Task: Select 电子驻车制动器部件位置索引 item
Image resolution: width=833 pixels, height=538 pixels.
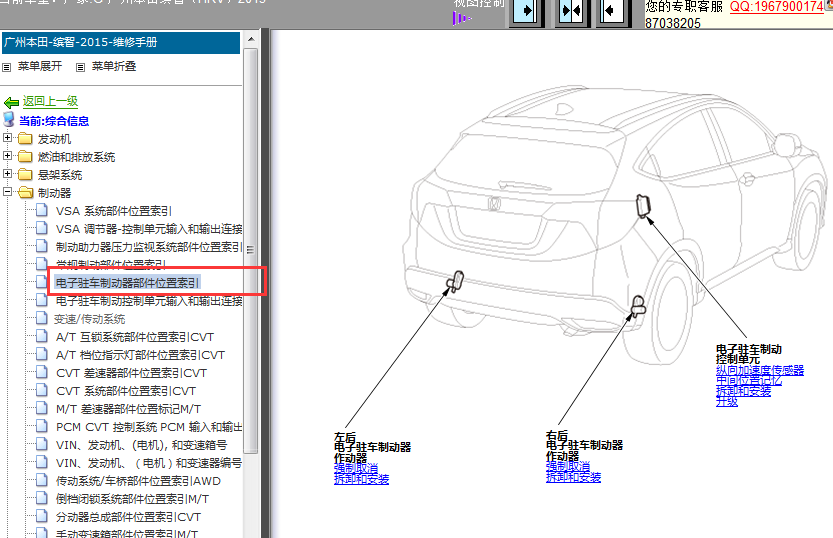Action: (128, 283)
